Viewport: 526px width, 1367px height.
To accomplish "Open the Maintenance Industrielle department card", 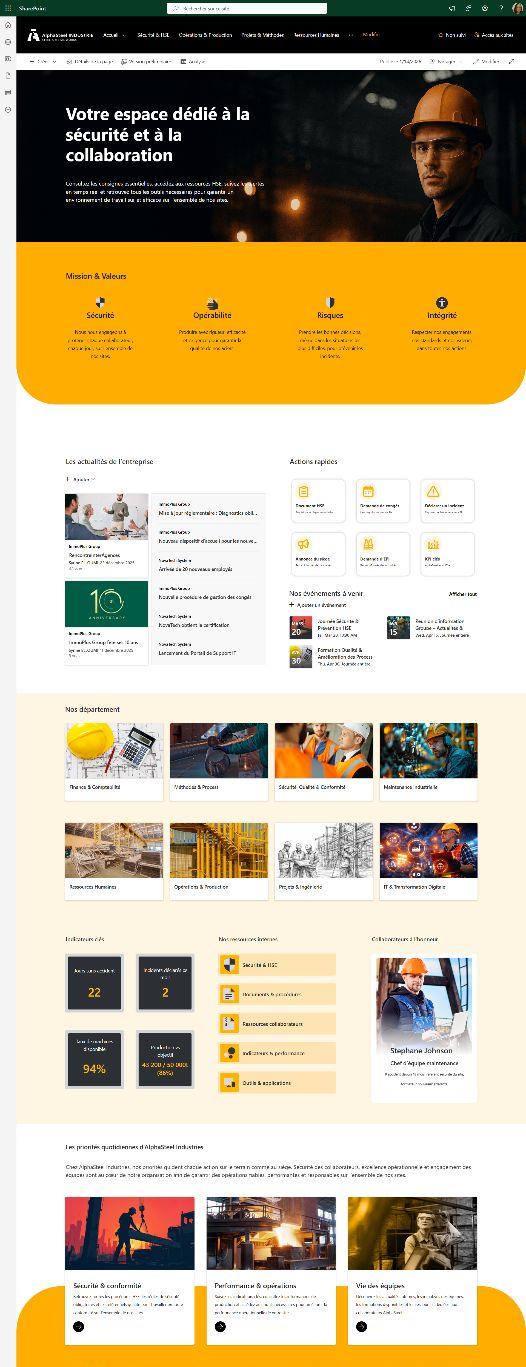I will [428, 761].
